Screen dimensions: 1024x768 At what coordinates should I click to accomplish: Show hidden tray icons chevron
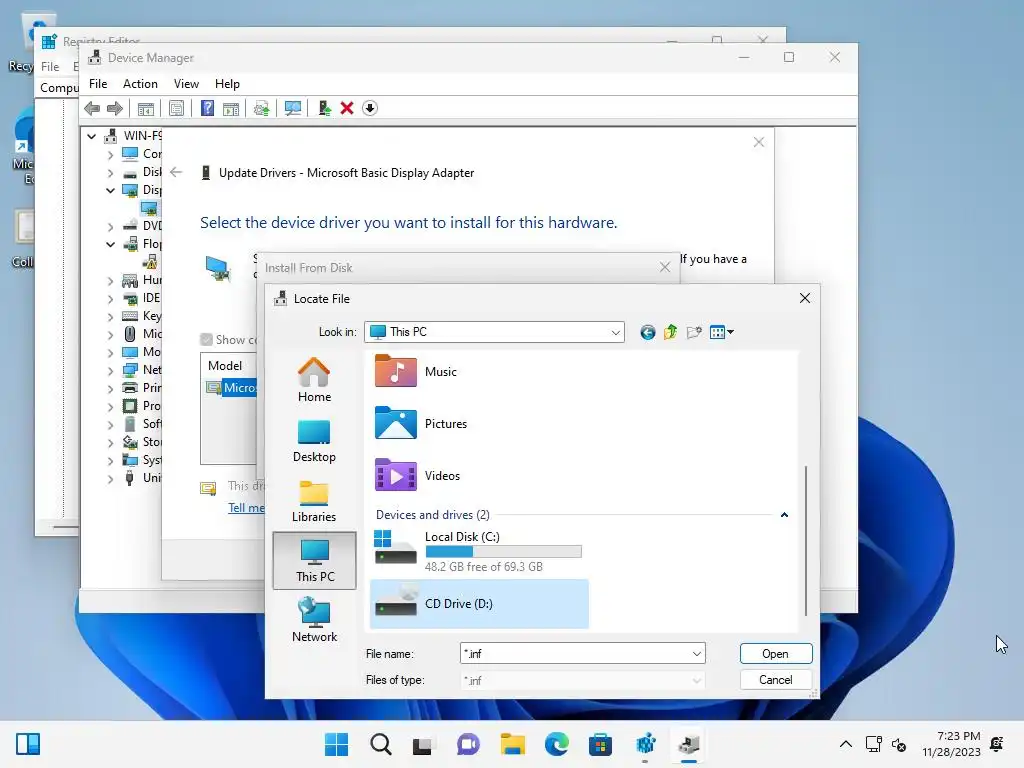click(x=846, y=744)
